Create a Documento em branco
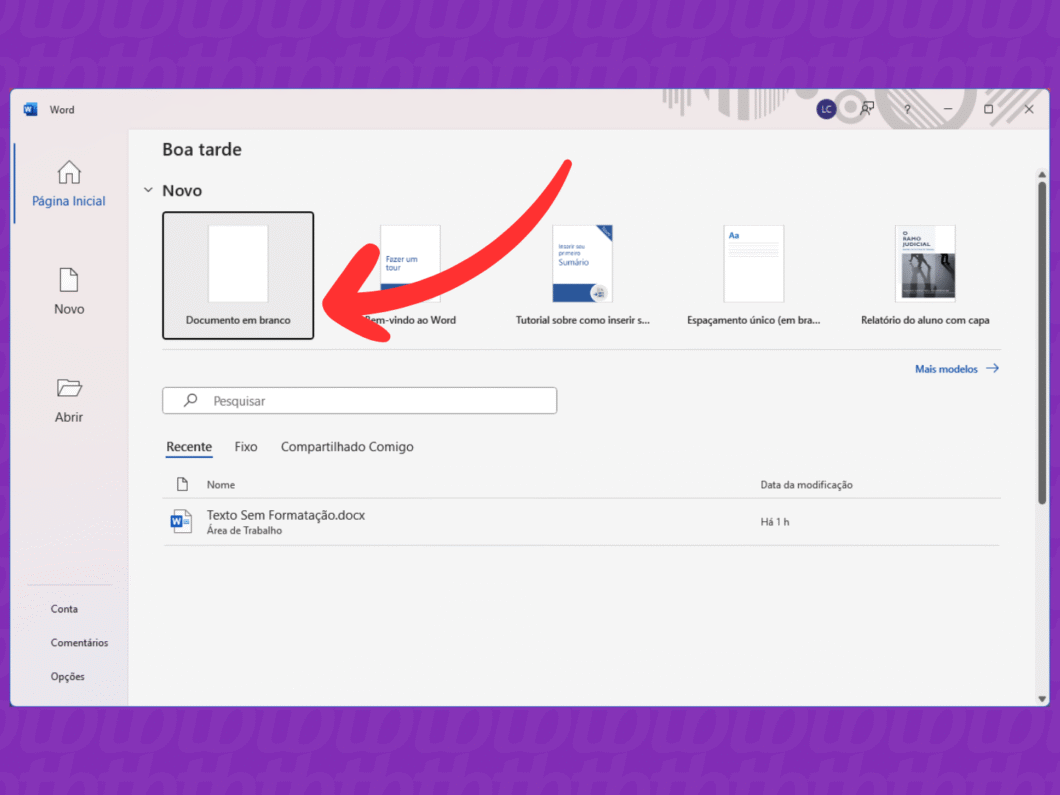The width and height of the screenshot is (1060, 795). click(x=238, y=275)
